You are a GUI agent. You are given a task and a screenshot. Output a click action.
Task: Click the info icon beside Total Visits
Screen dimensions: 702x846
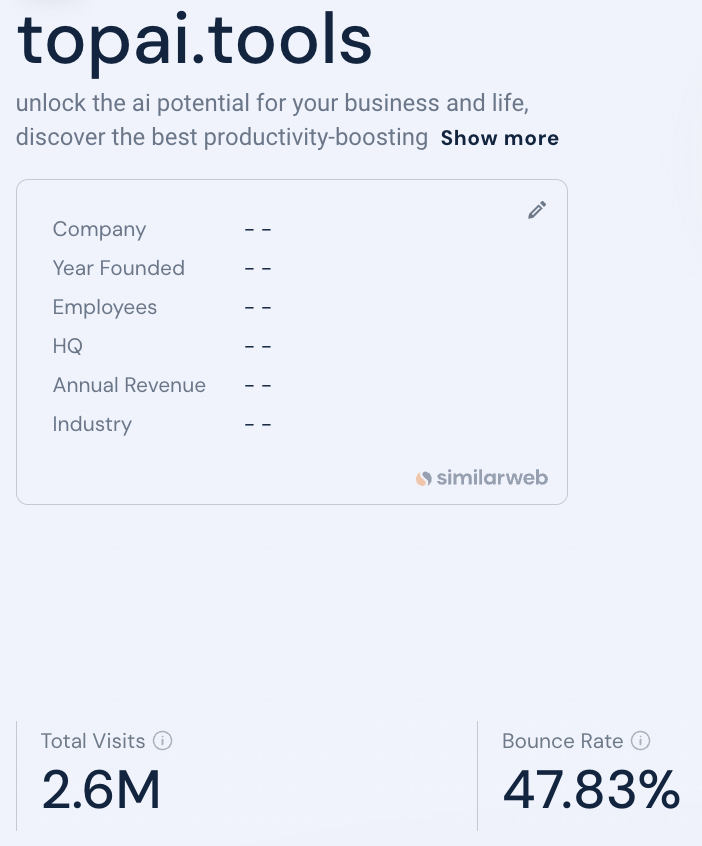162,741
